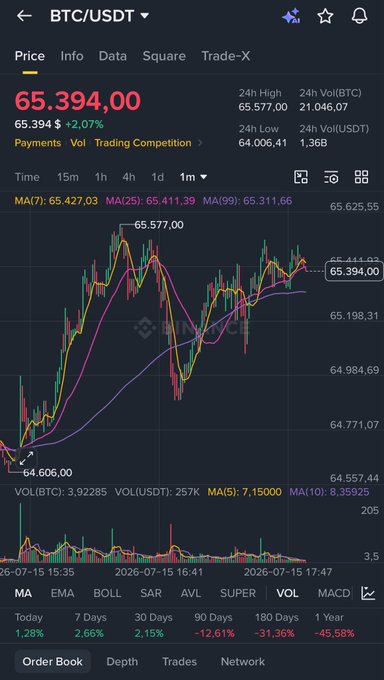Click the current price 65.394,00 headline
Viewport: 384px width, 680px height.
pos(78,101)
